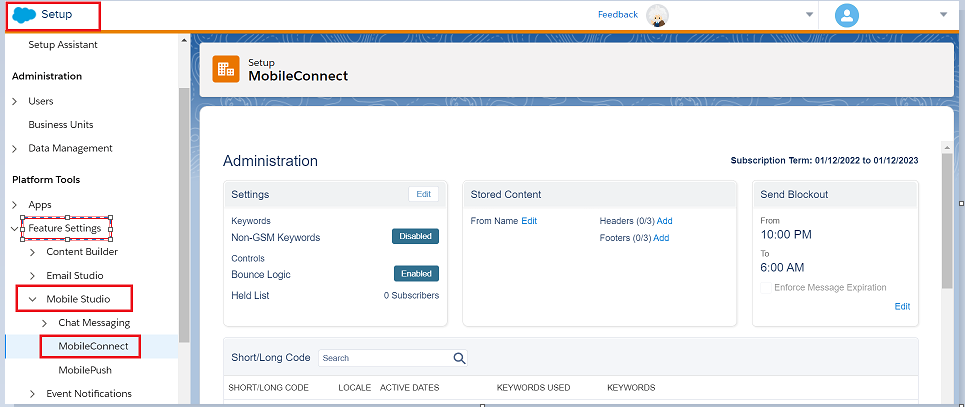Image resolution: width=965 pixels, height=407 pixels.
Task: Select Chat Messaging label in sidebar
Action: click(94, 323)
